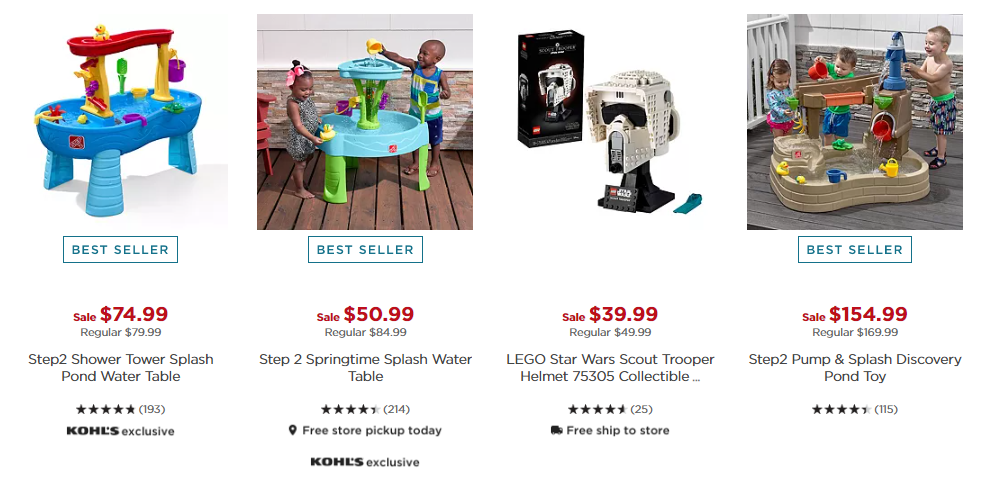The image size is (991, 498).
Task: Click the truck icon beside free ship to store
Action: click(x=556, y=430)
